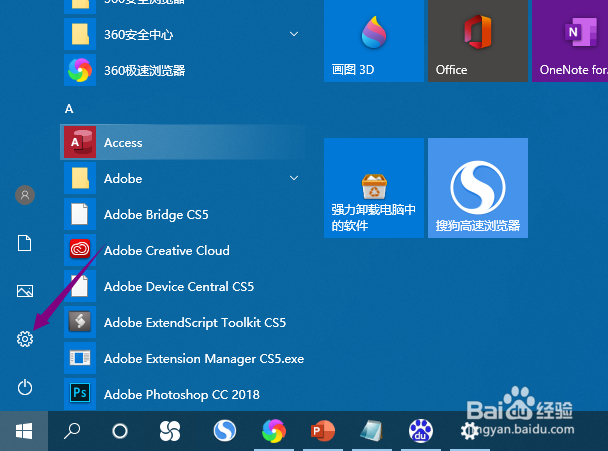The height and width of the screenshot is (451, 608).
Task: Select the 360极速浏览器 label
Action: click(x=145, y=71)
